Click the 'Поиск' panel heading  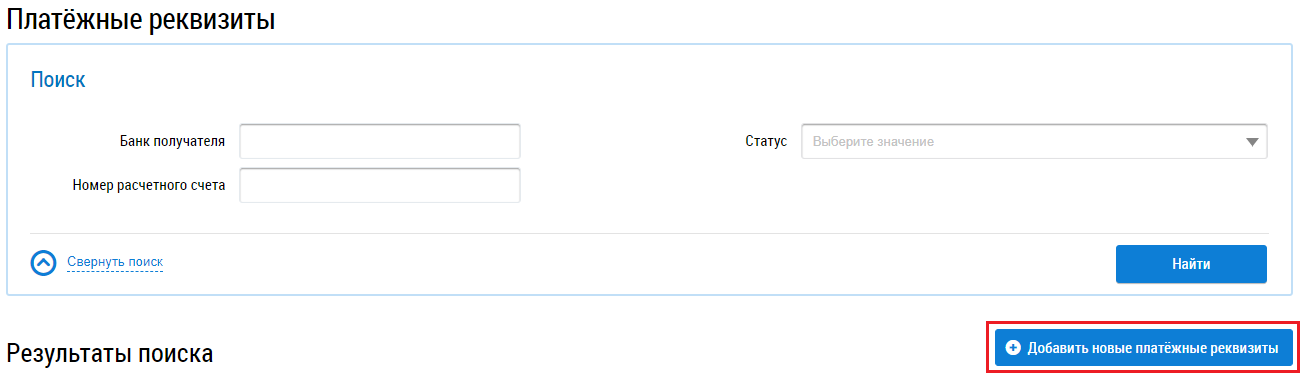(58, 81)
